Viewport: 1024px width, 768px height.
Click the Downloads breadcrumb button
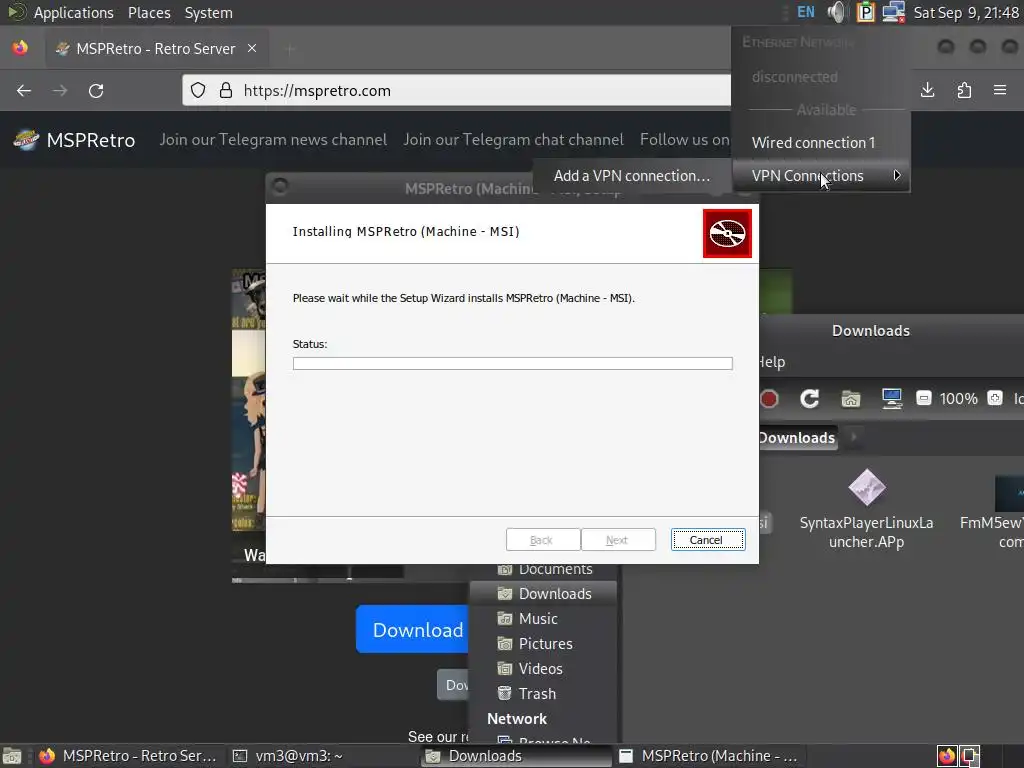pyautogui.click(x=797, y=437)
